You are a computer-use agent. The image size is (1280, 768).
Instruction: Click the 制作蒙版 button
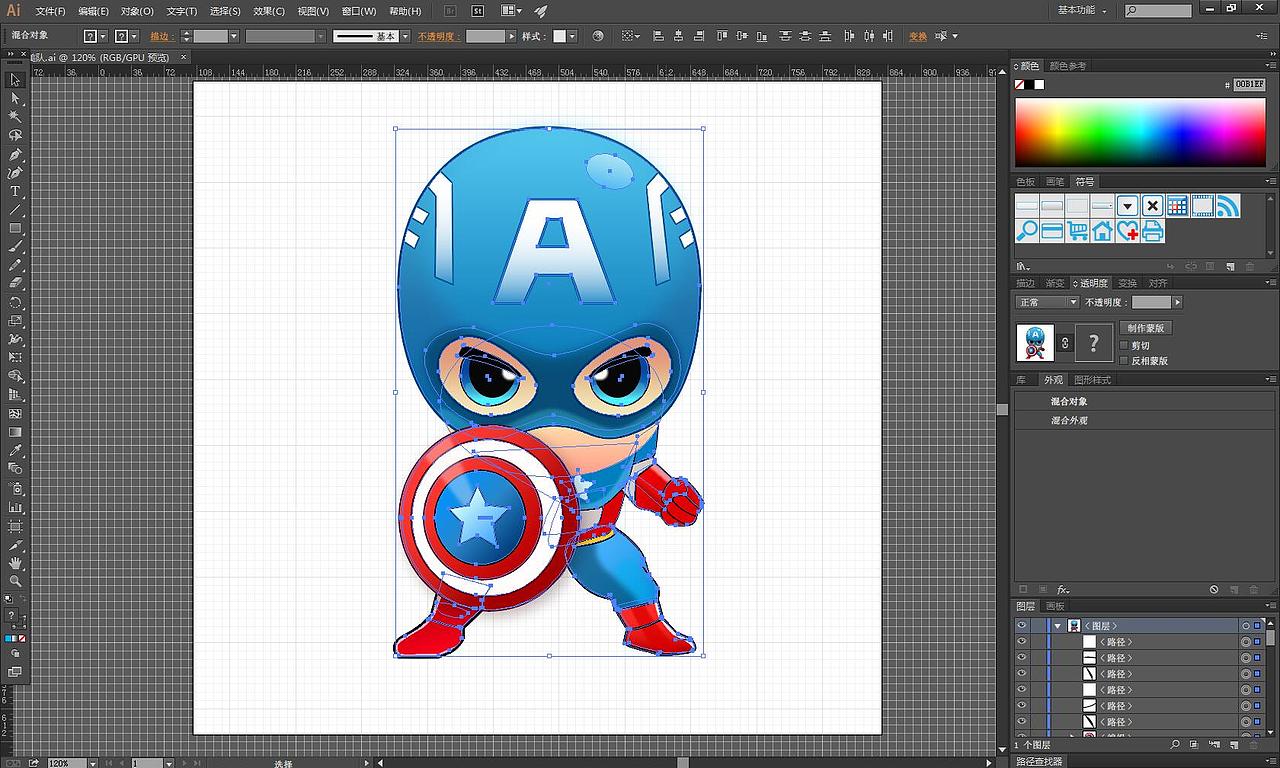(1145, 328)
